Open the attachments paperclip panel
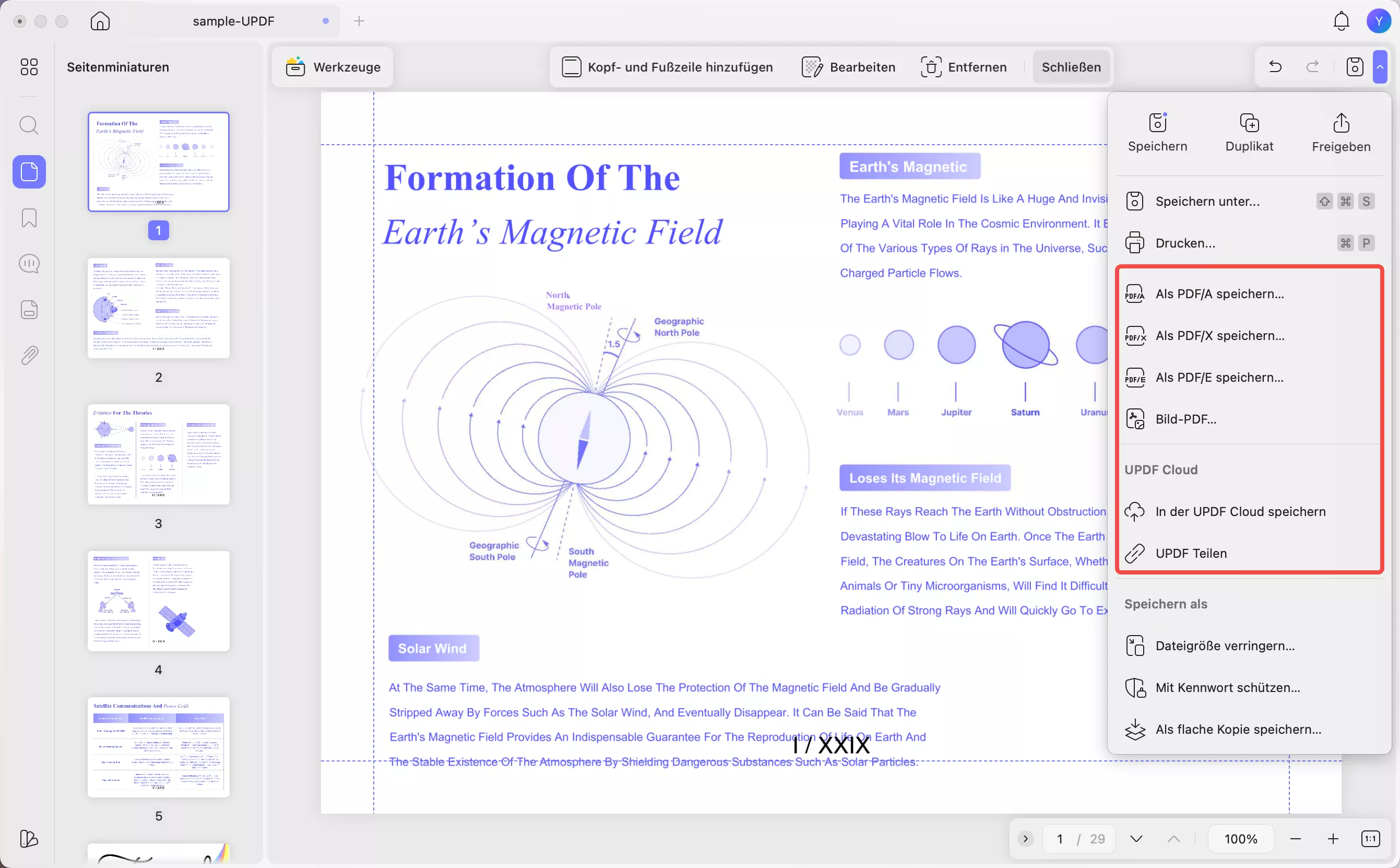 click(29, 356)
